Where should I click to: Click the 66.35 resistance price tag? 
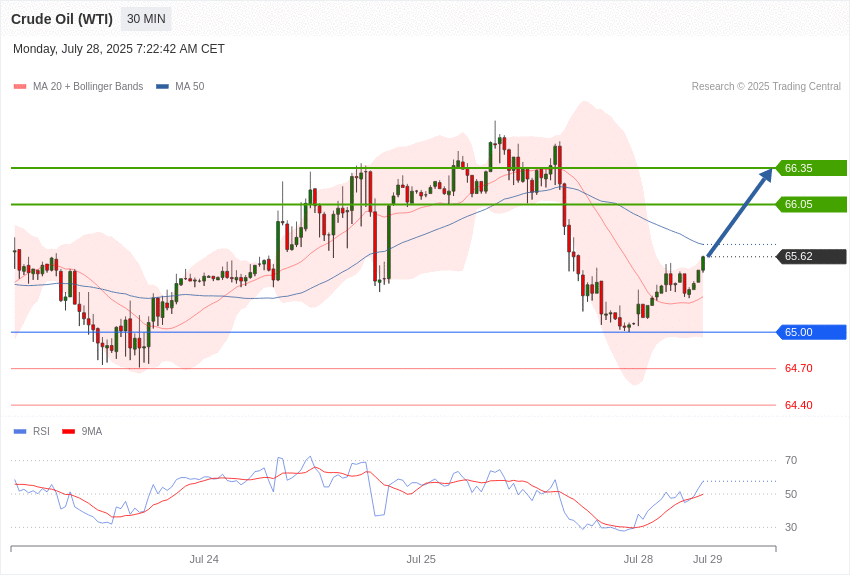[x=812, y=168]
